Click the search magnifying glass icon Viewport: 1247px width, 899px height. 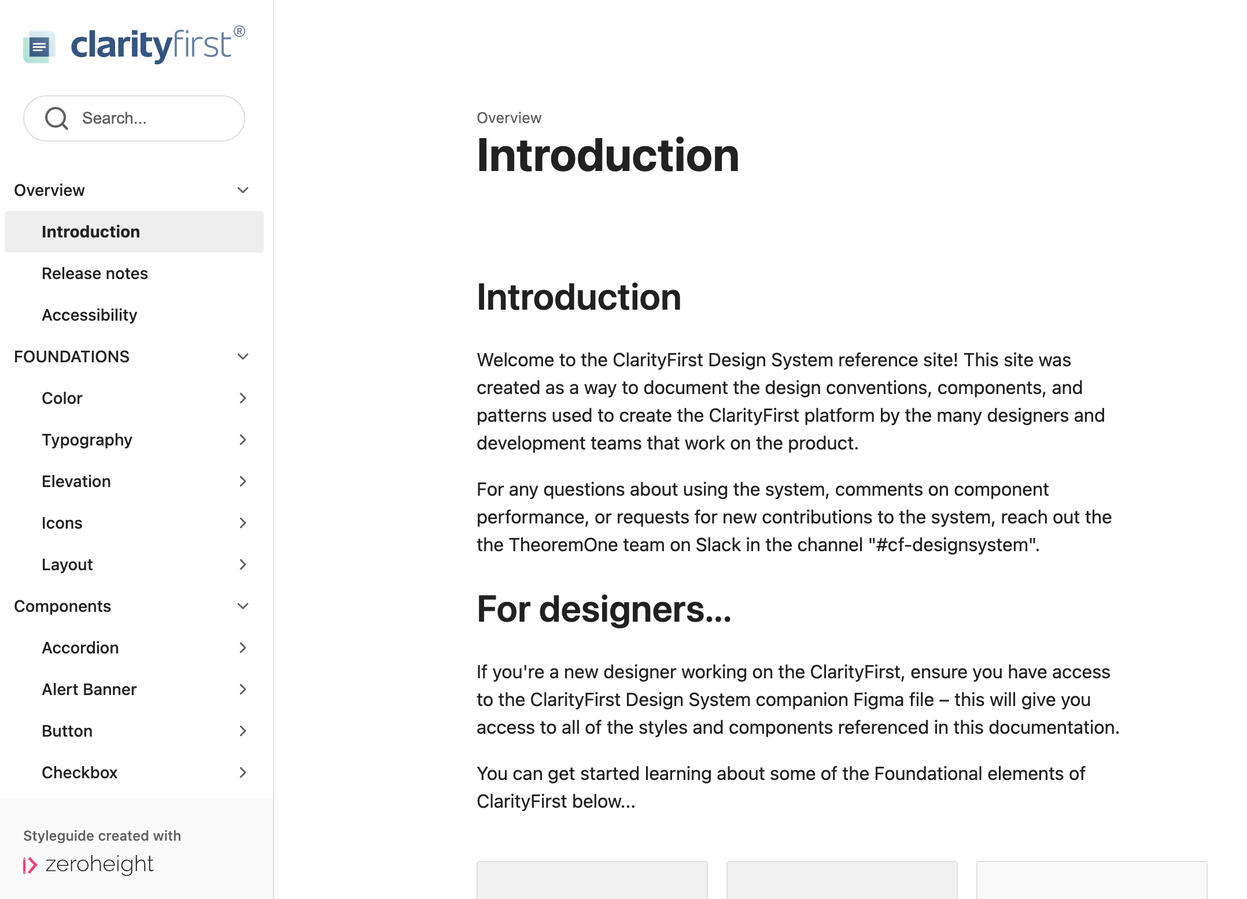click(57, 117)
